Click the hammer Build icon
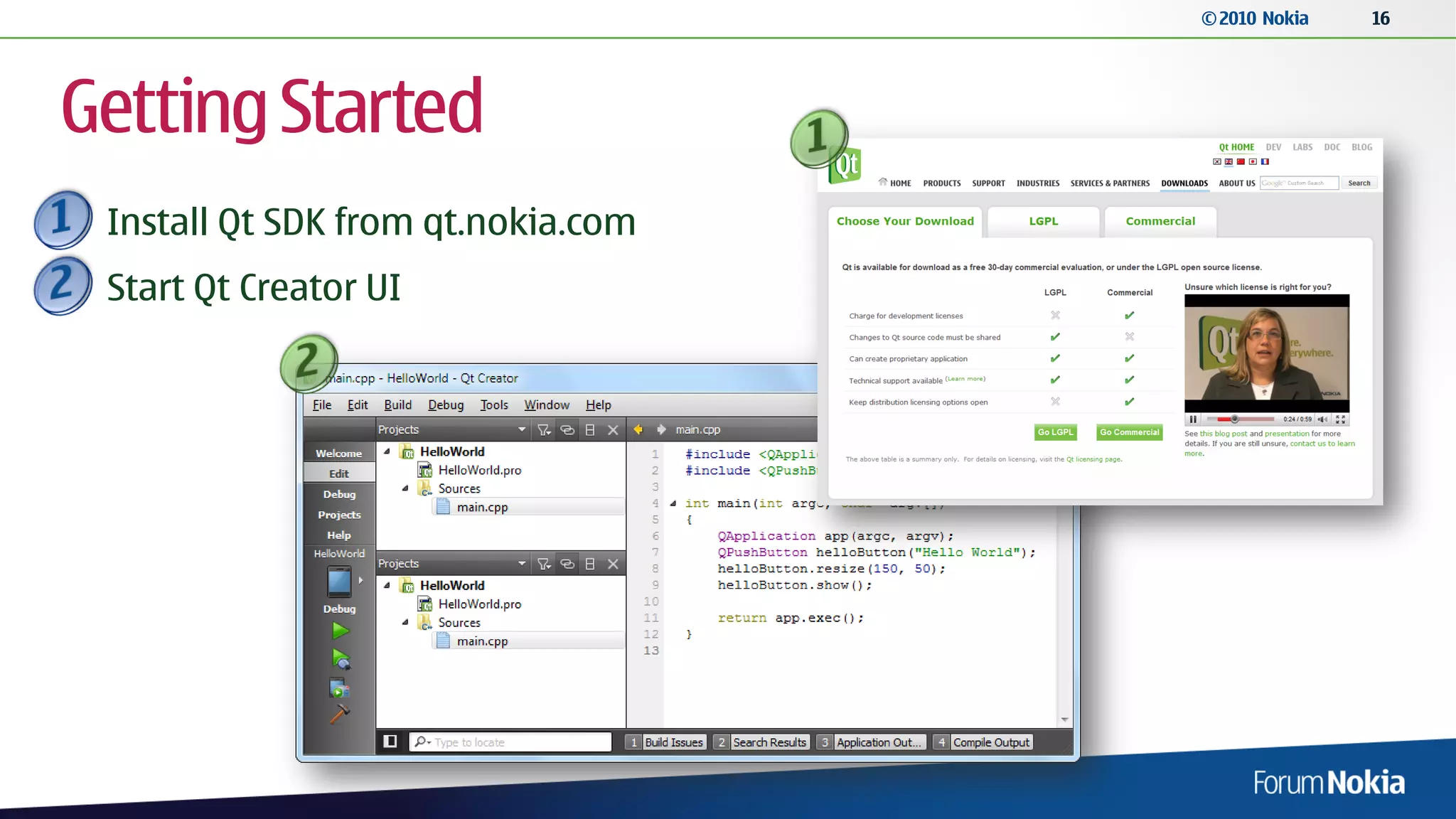 point(339,713)
